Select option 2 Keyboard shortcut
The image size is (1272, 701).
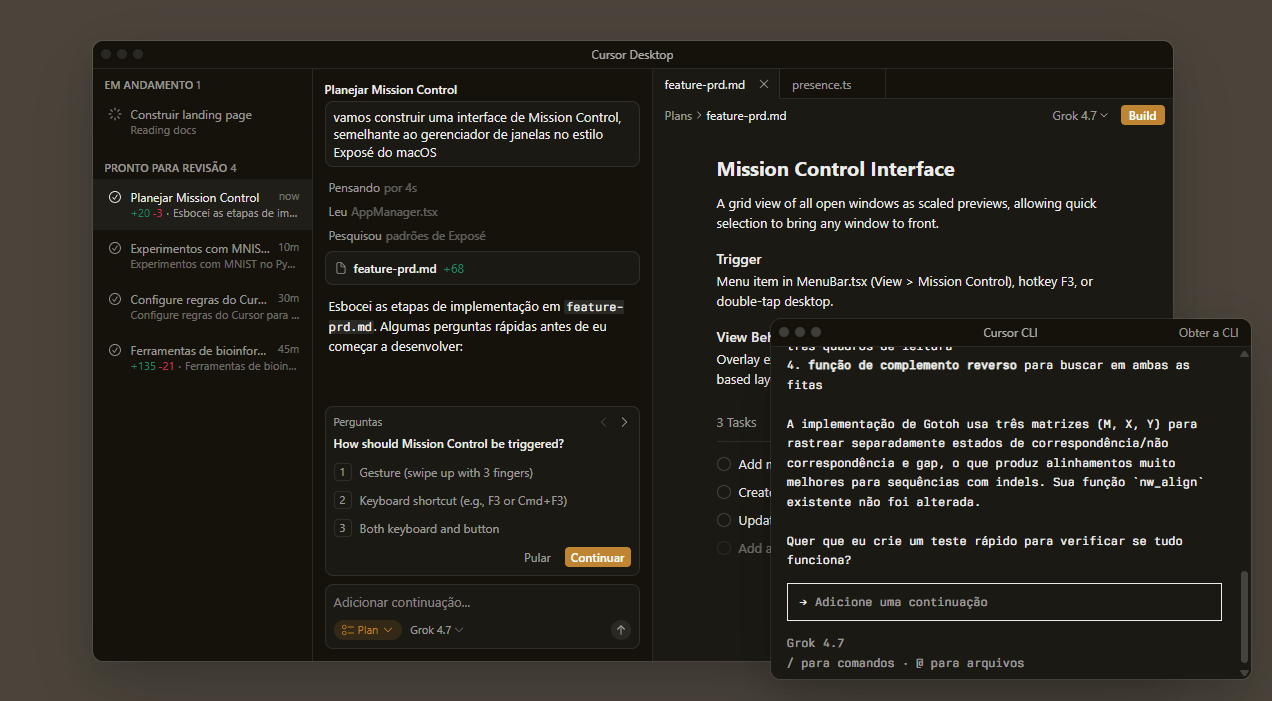click(x=482, y=500)
